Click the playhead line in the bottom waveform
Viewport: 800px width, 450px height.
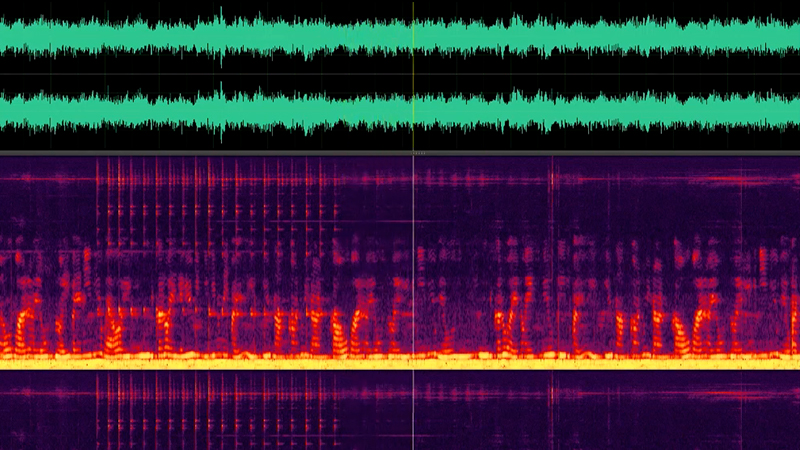coord(414,110)
